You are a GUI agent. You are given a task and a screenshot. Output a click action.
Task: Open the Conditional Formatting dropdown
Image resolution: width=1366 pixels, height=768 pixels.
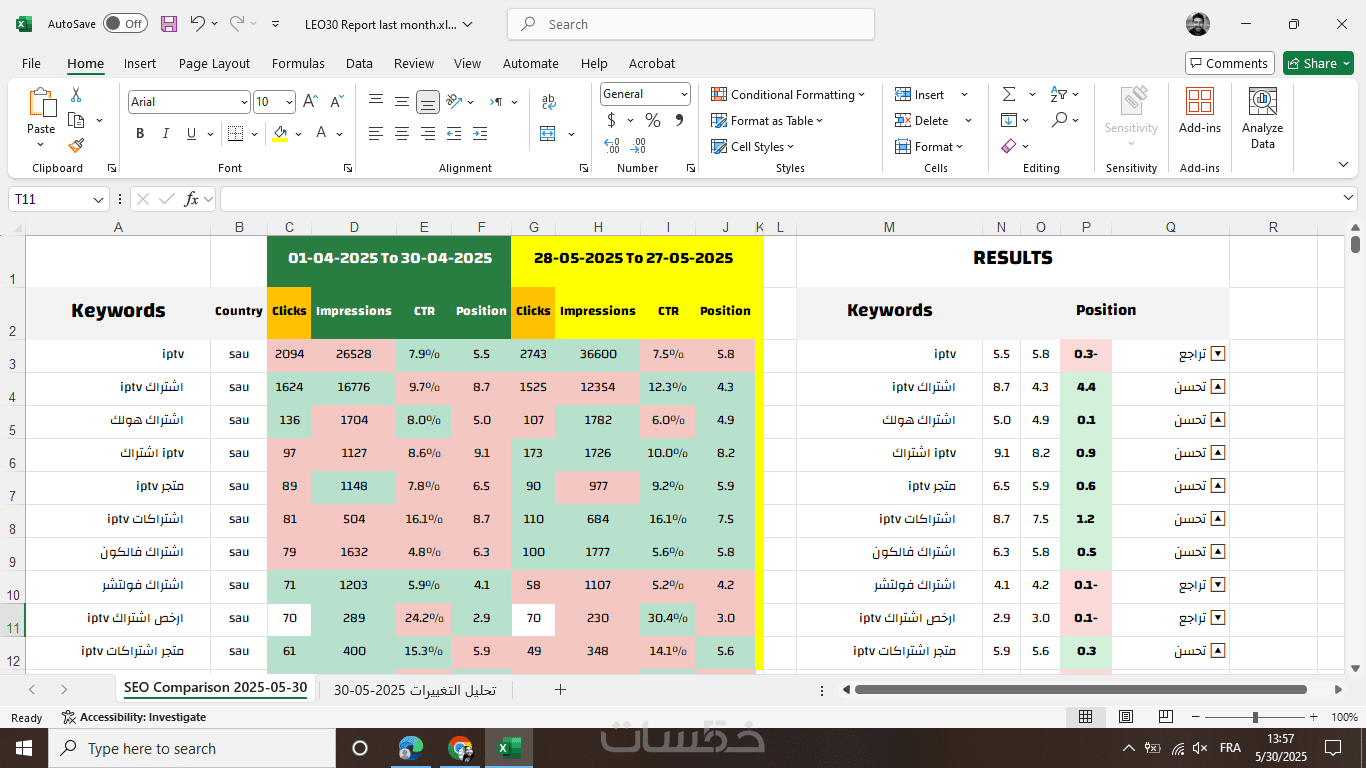[788, 94]
